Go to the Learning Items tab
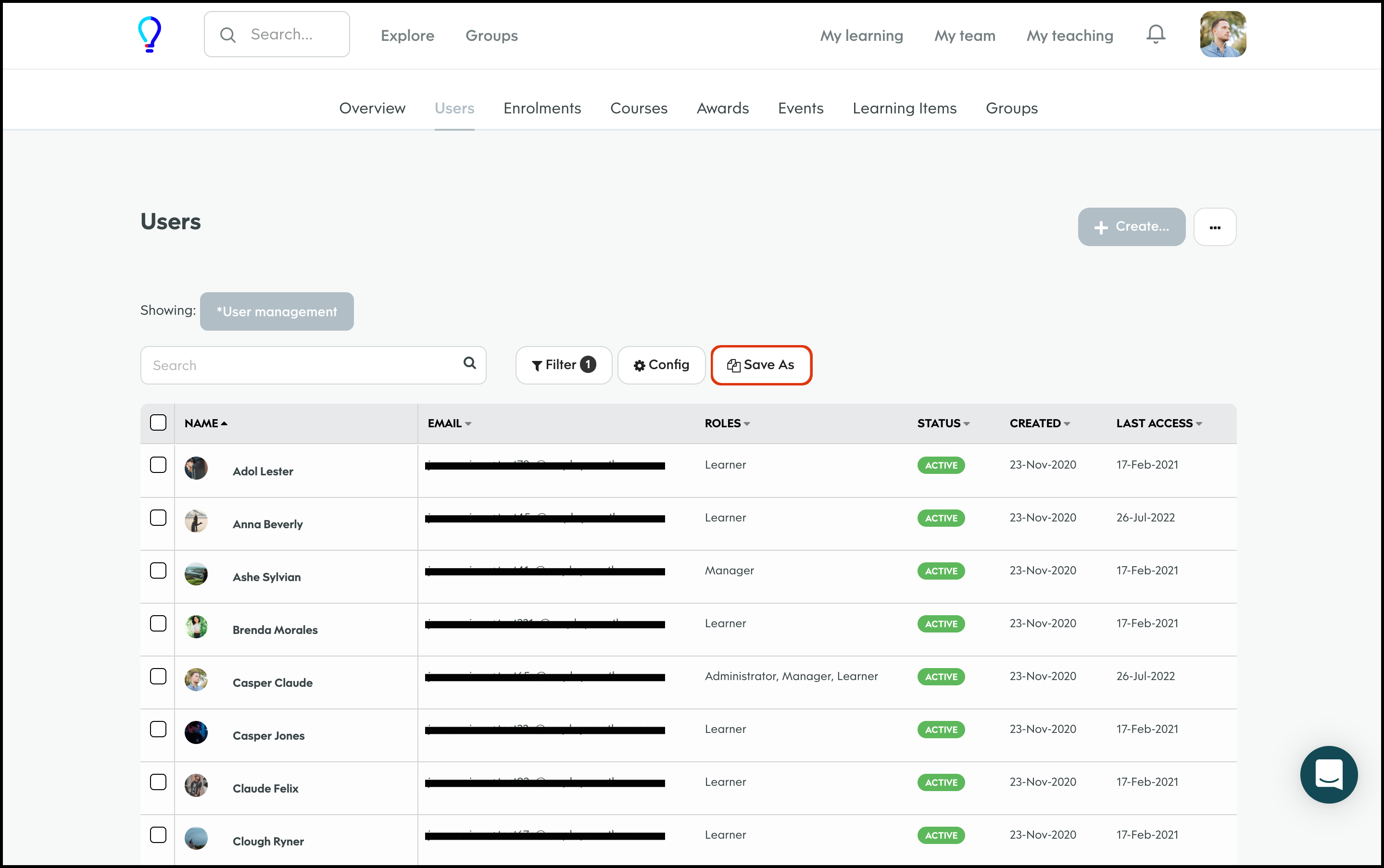 tap(905, 109)
